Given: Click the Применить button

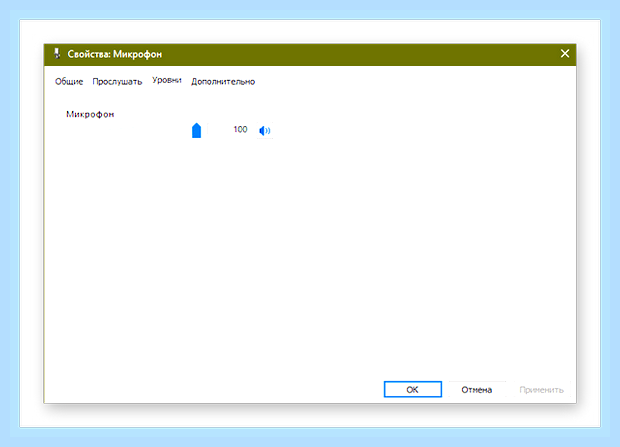Looking at the screenshot, I should click(x=541, y=390).
